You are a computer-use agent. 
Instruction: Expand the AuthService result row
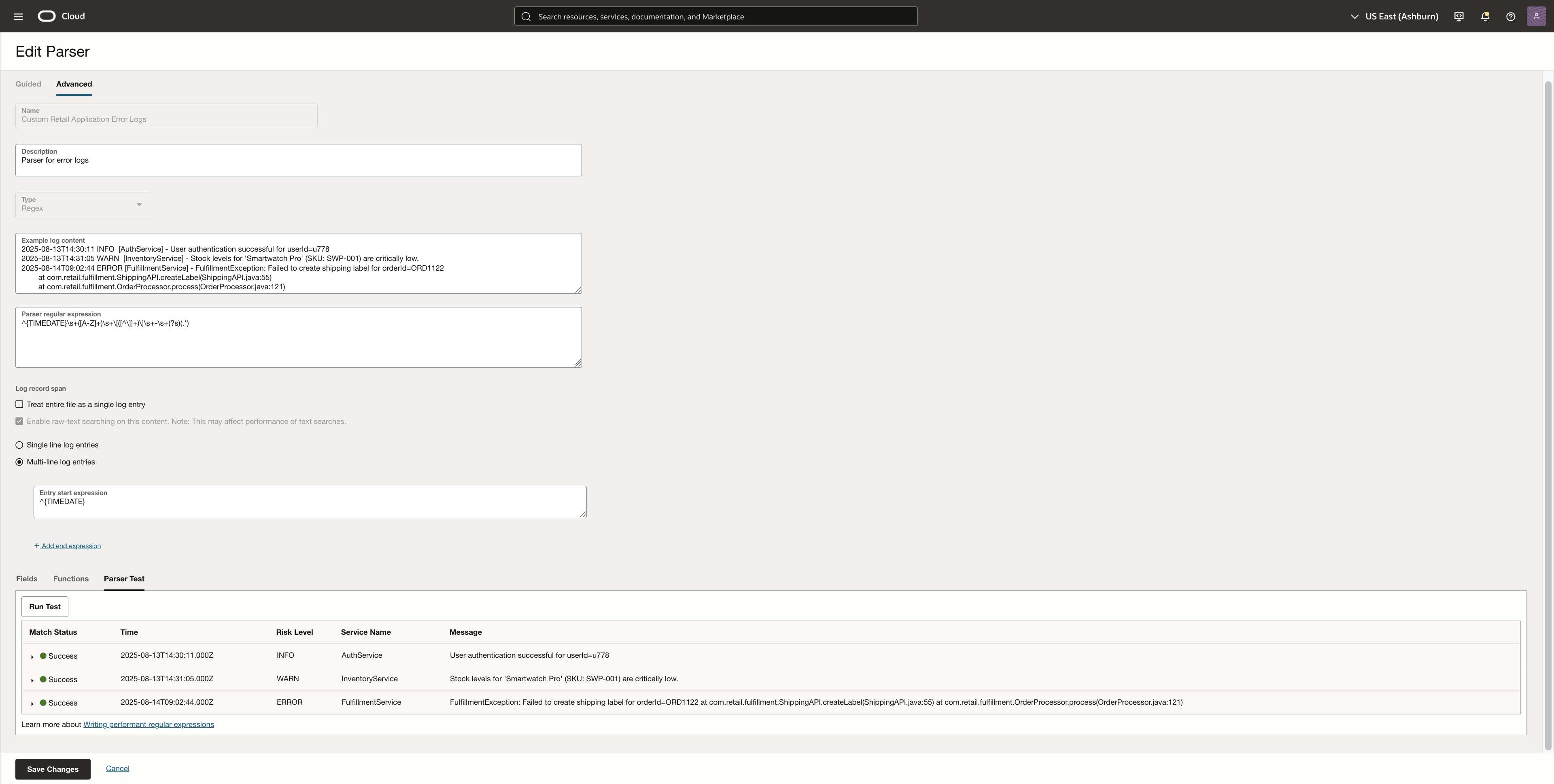(32, 656)
